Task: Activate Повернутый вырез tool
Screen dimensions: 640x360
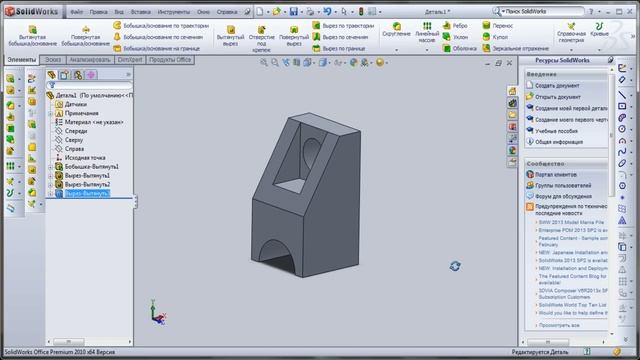Action: [294, 36]
